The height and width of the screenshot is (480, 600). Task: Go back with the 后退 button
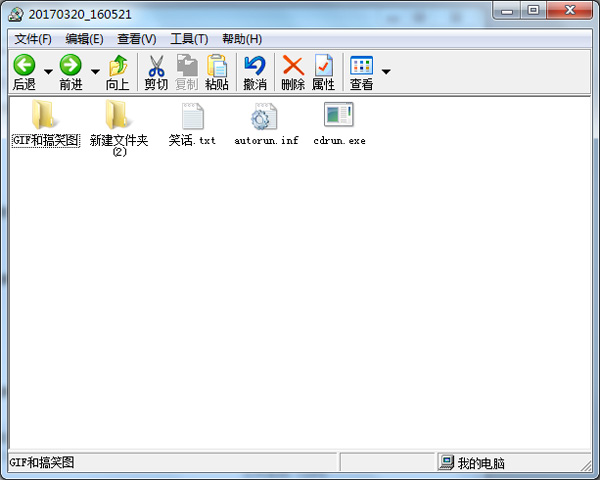tap(24, 72)
